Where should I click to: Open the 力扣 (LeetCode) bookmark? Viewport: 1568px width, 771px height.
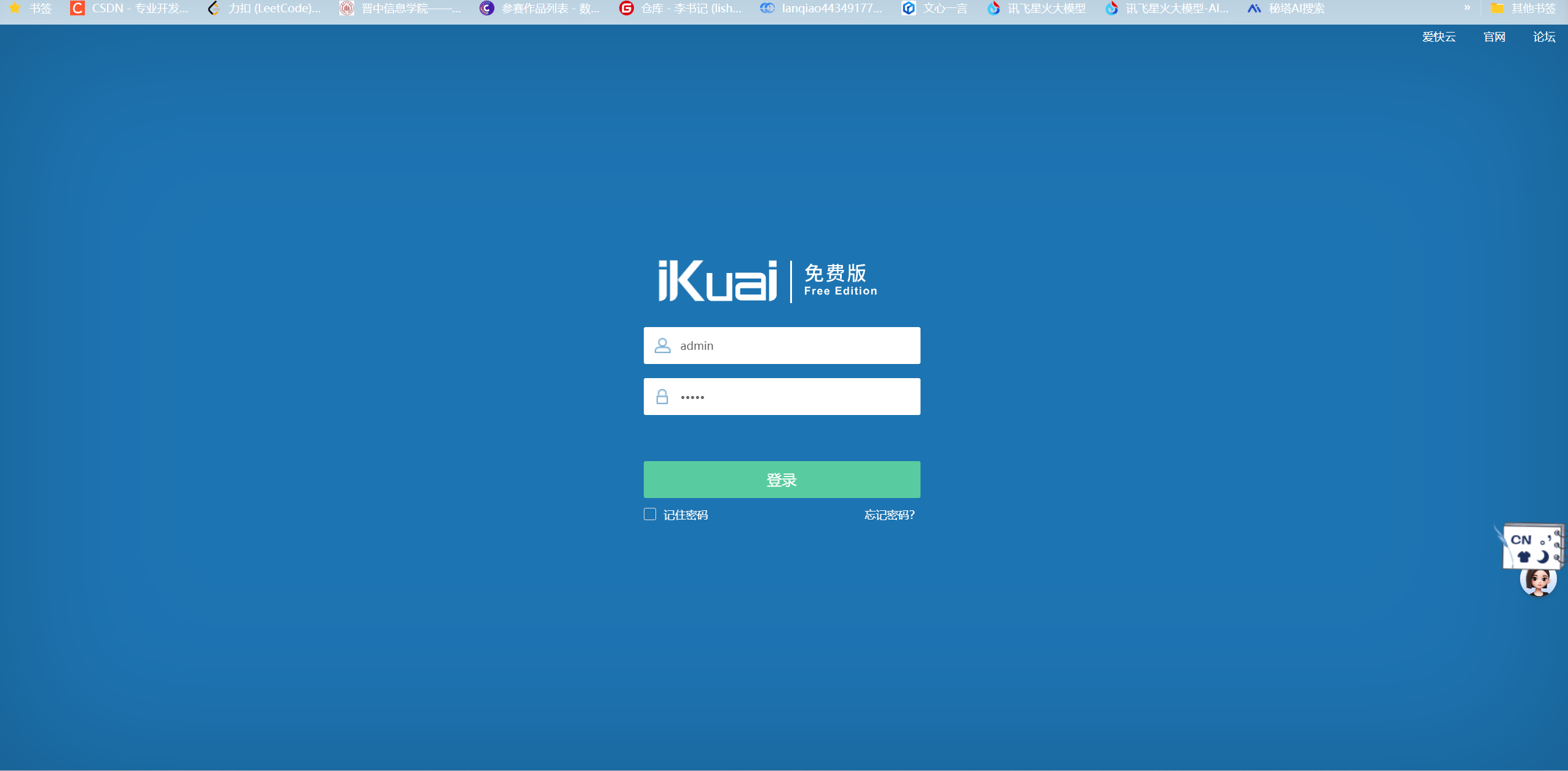pyautogui.click(x=264, y=9)
